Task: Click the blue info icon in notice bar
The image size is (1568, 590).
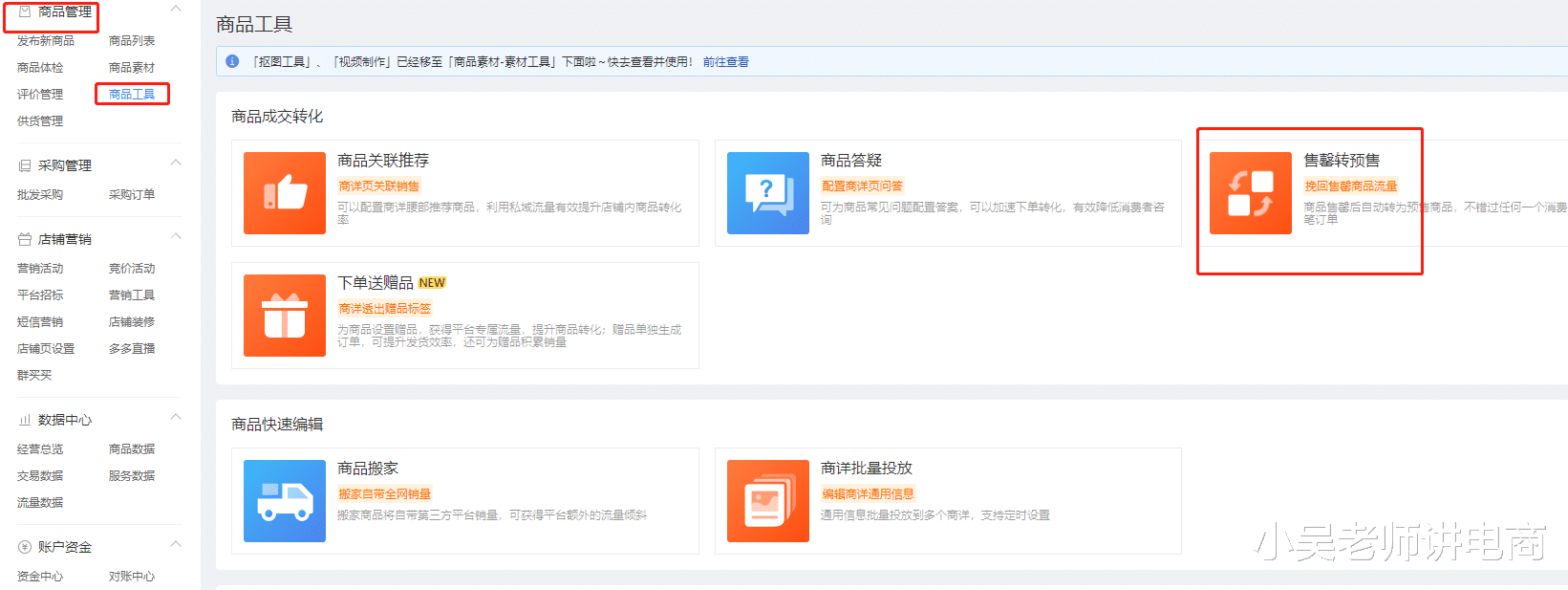Action: 232,61
